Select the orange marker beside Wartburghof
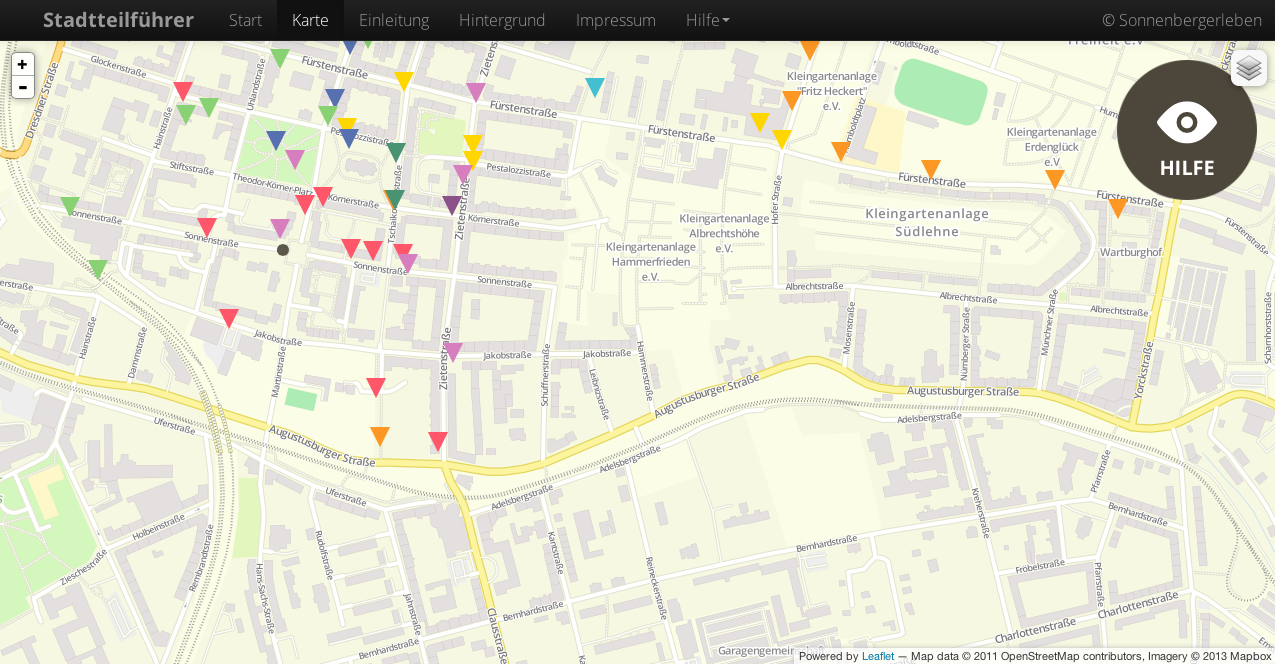Screen dimensions: 1275x664 click(1118, 207)
